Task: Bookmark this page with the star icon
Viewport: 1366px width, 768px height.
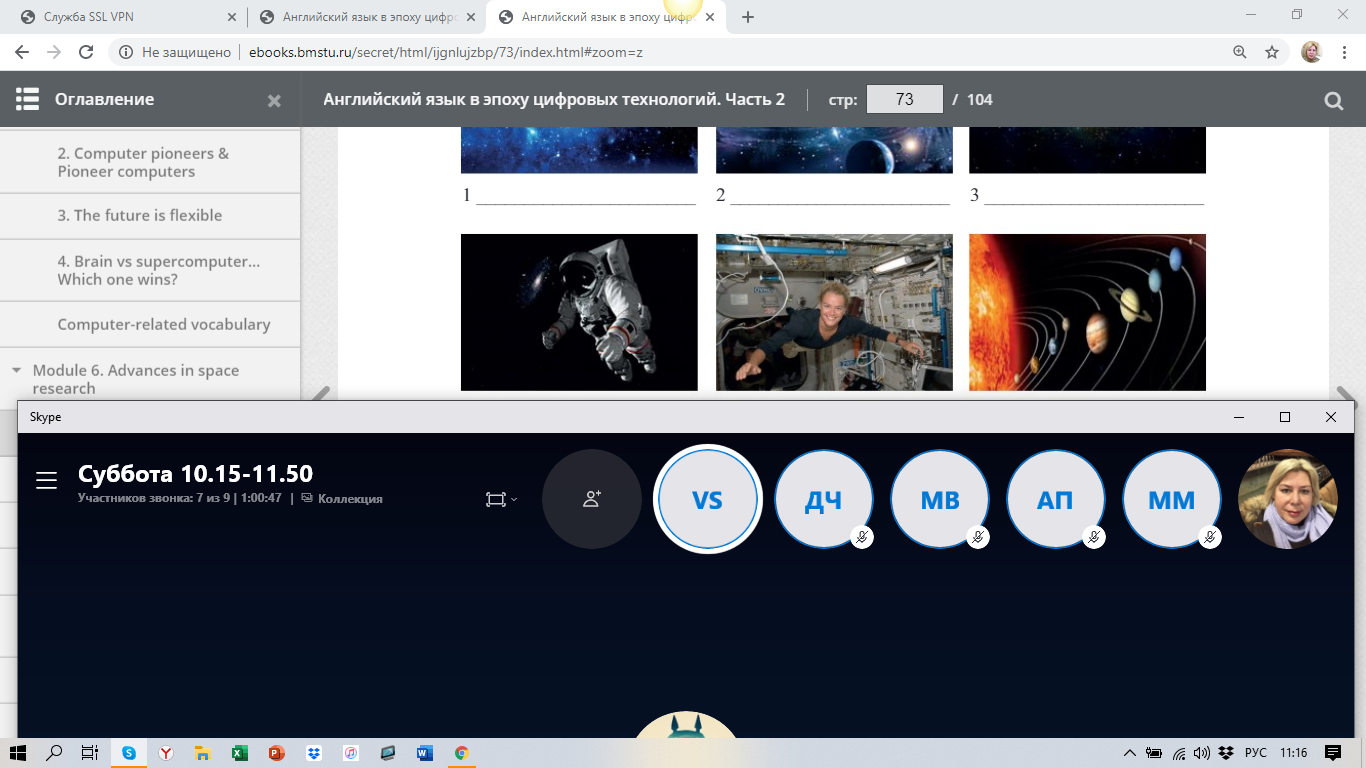Action: tap(1272, 52)
